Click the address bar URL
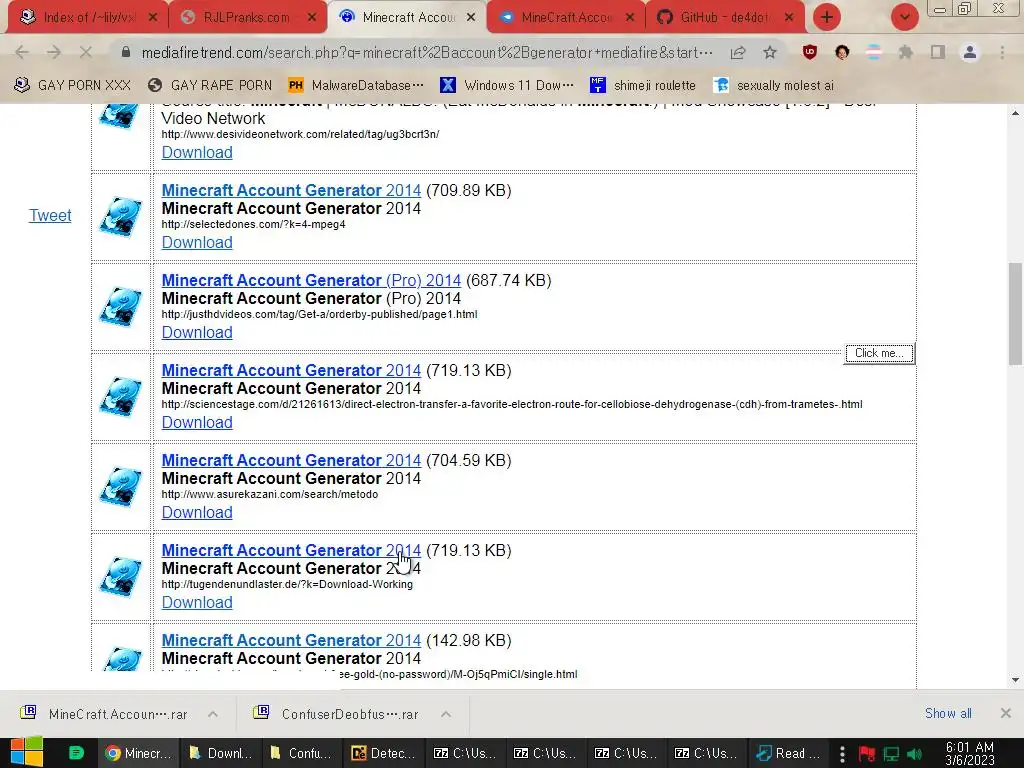Image resolution: width=1024 pixels, height=768 pixels. (x=427, y=52)
